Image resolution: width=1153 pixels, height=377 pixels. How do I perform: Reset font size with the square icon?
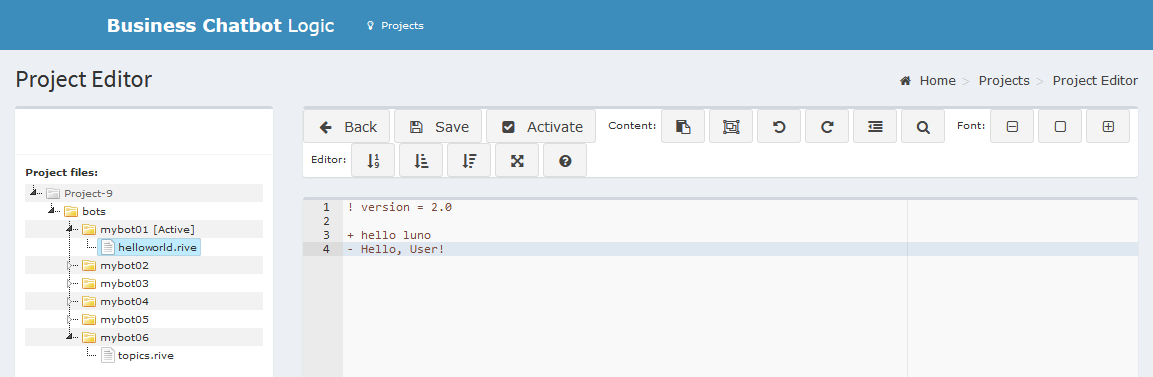point(1060,126)
